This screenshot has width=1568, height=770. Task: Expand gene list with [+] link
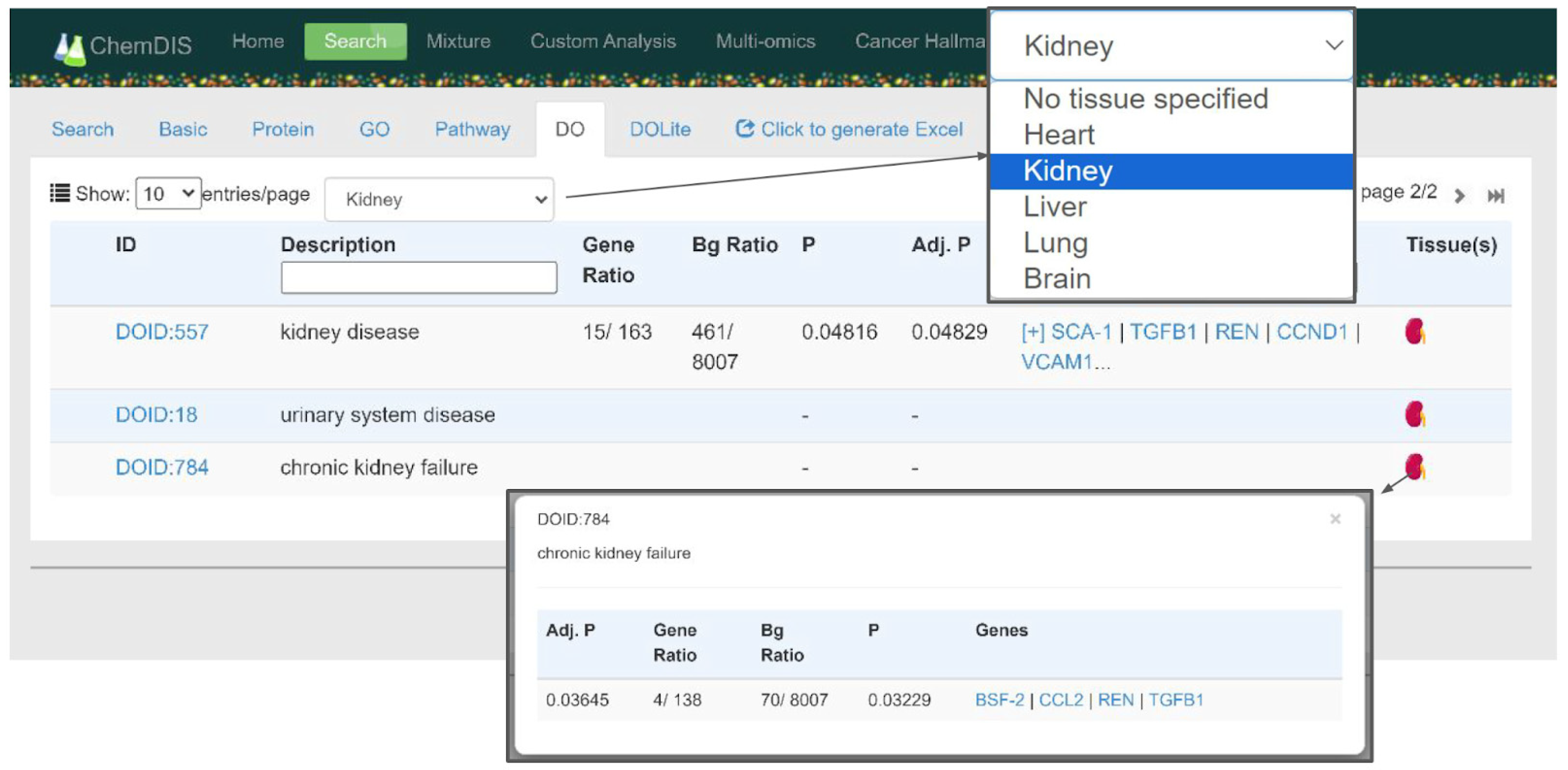pyautogui.click(x=1032, y=332)
